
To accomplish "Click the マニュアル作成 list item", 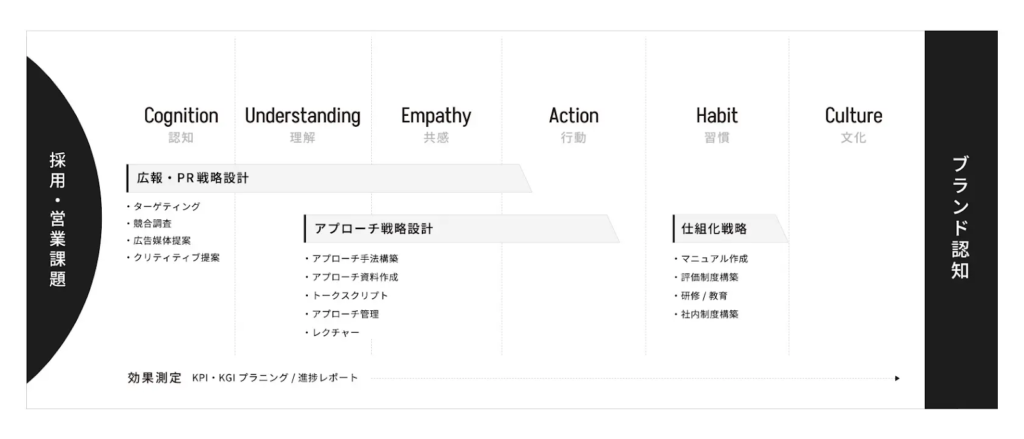I will 714,259.
